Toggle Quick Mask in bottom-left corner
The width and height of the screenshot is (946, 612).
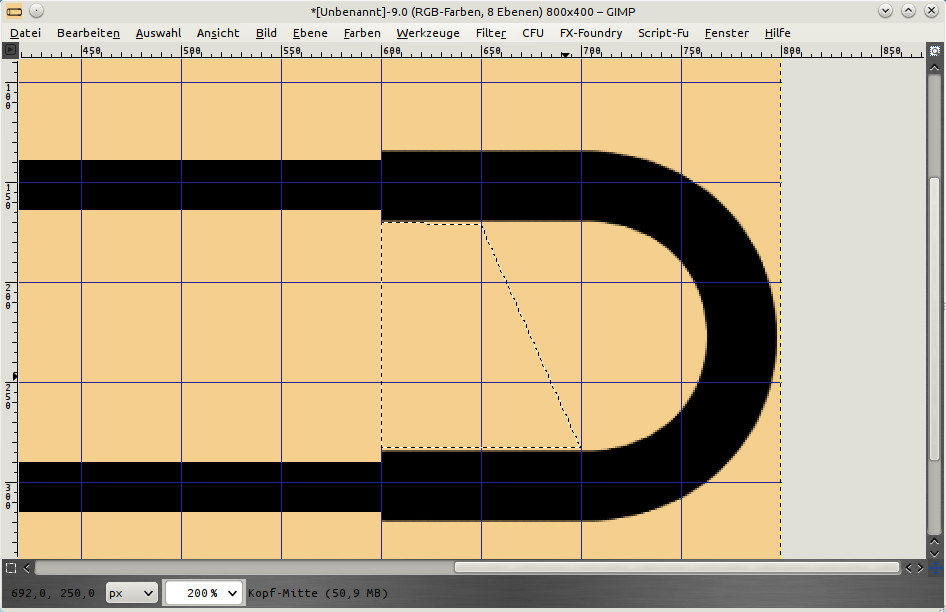click(10, 567)
